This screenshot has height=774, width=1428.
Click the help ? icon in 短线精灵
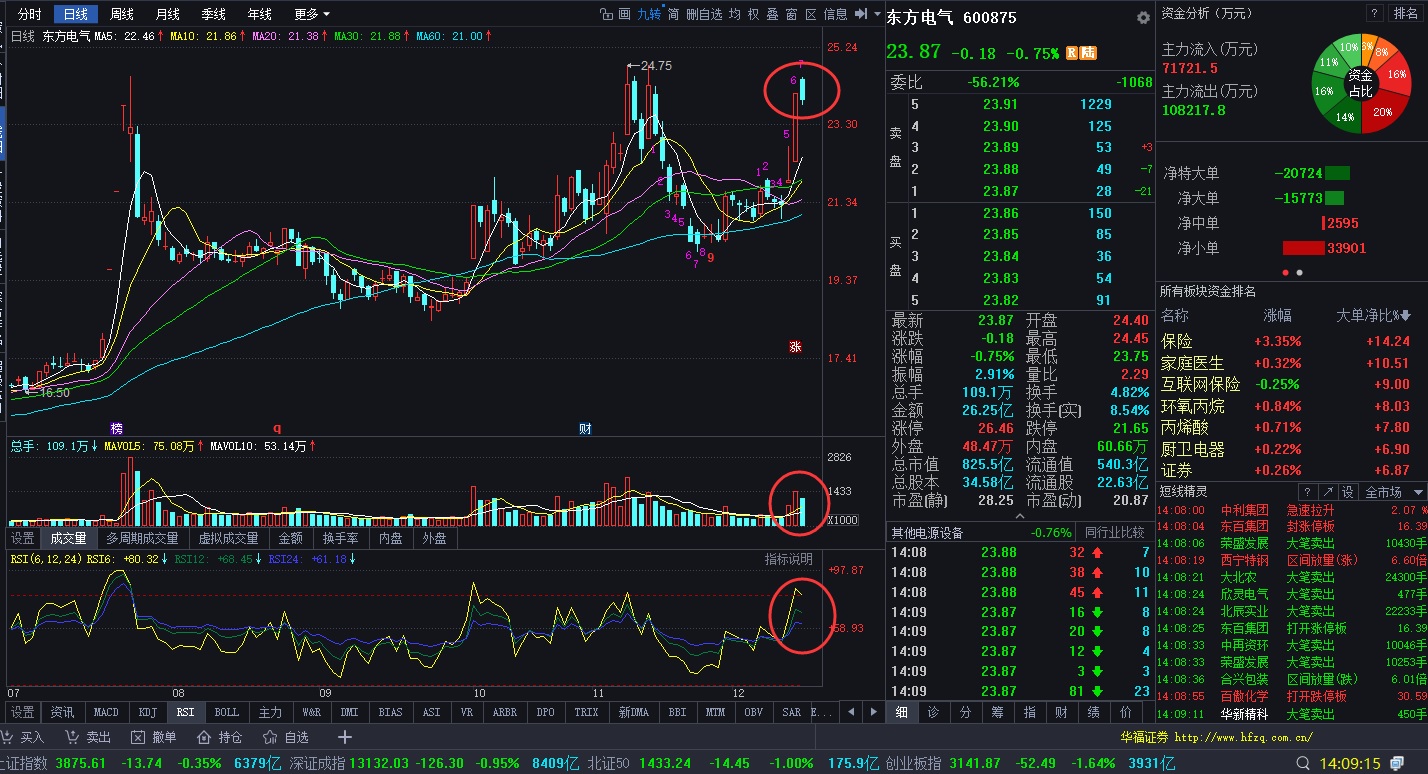pyautogui.click(x=1307, y=492)
